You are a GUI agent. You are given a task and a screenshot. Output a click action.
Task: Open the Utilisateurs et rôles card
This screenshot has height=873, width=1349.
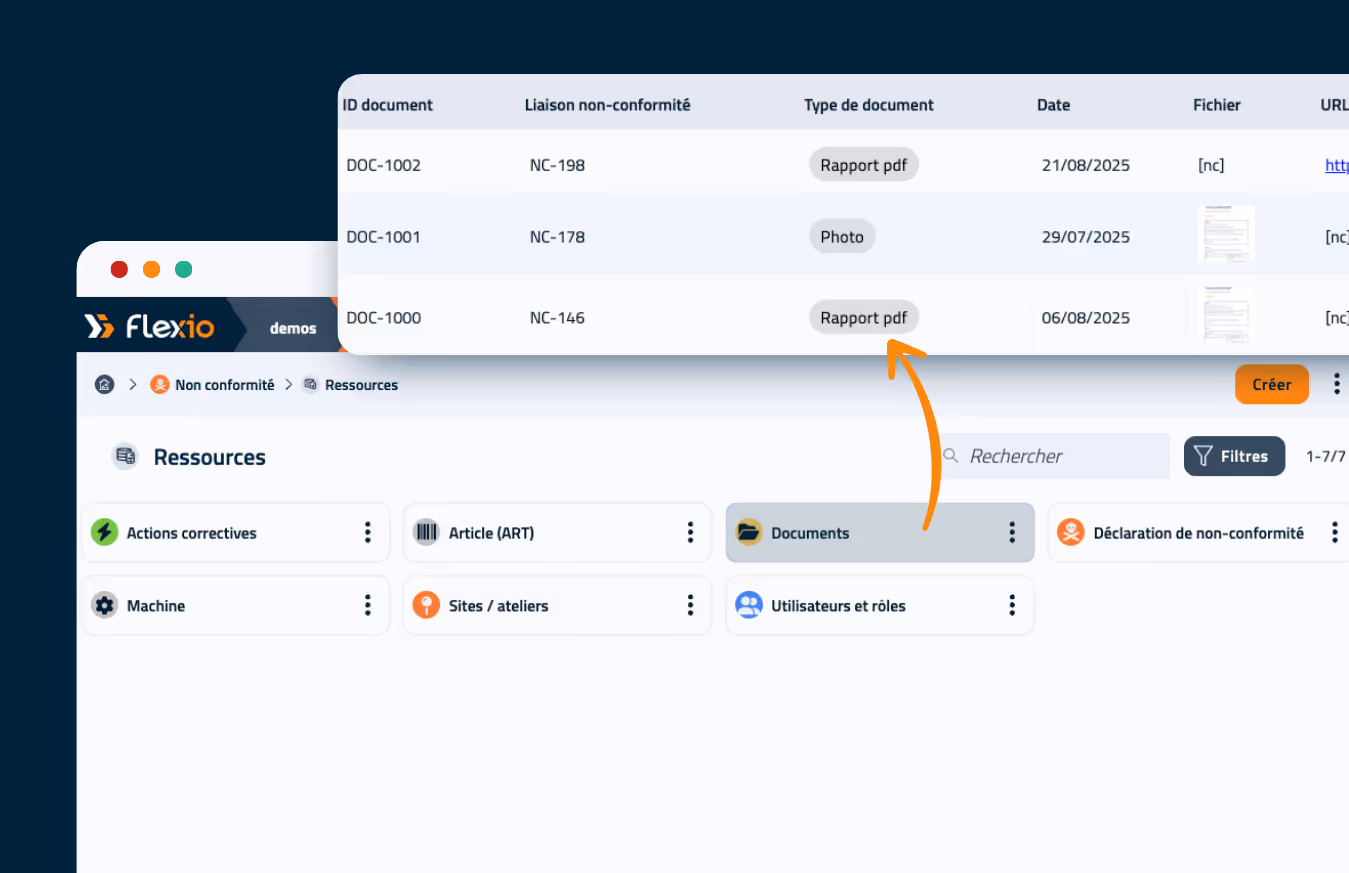click(x=880, y=605)
